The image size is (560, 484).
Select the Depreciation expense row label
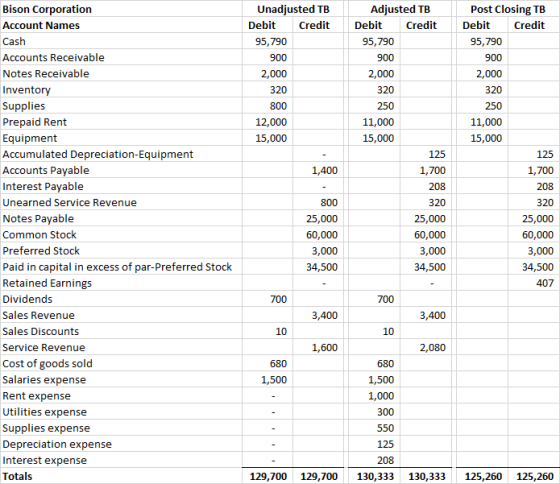[57, 444]
